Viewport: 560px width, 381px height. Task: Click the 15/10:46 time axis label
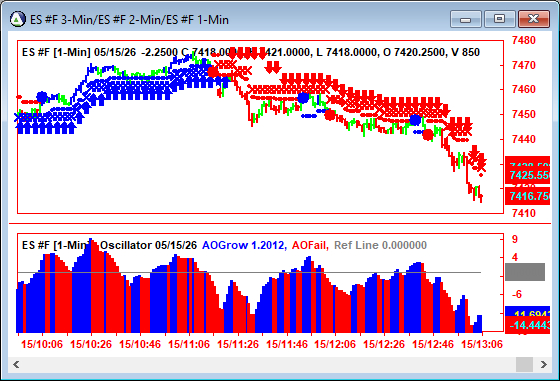pyautogui.click(x=140, y=344)
